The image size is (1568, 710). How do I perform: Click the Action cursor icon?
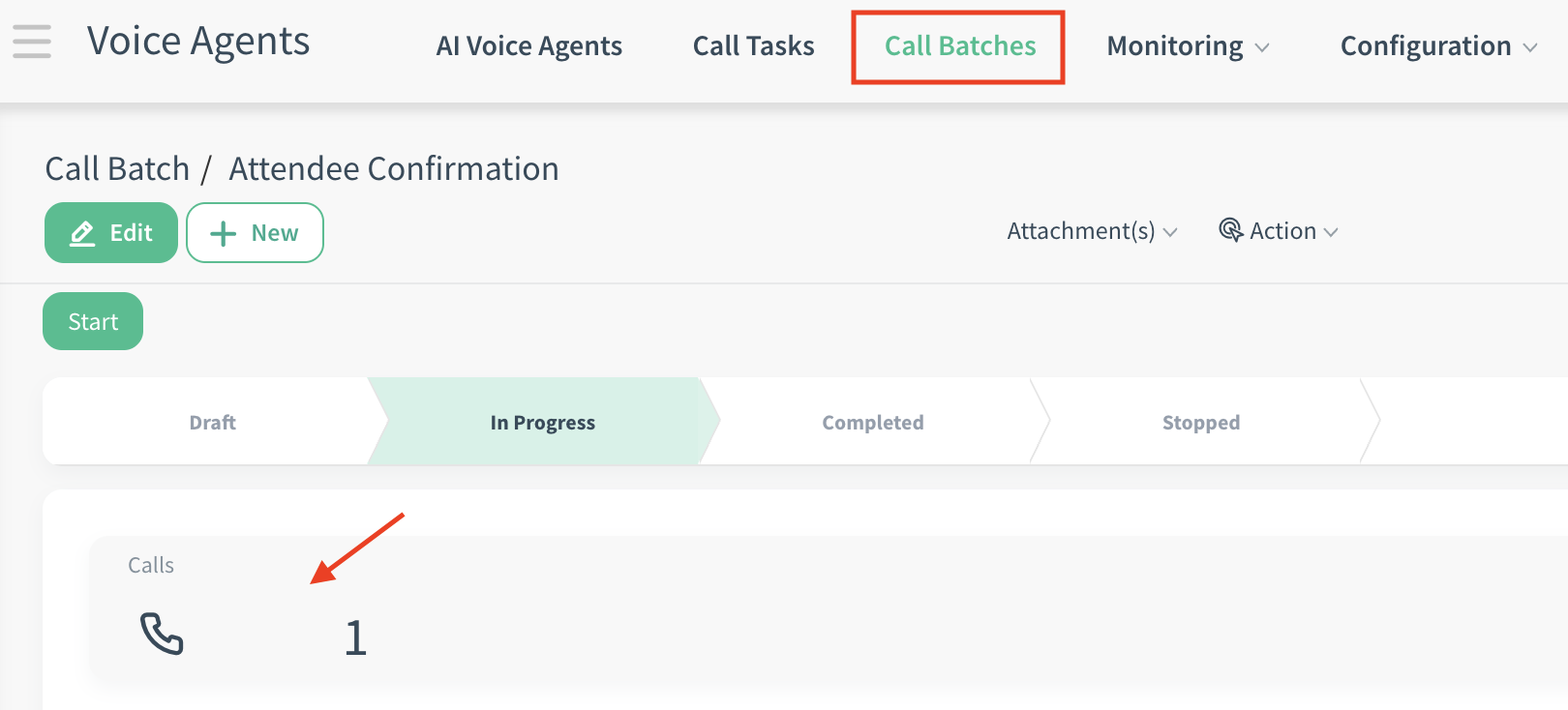click(x=1230, y=230)
